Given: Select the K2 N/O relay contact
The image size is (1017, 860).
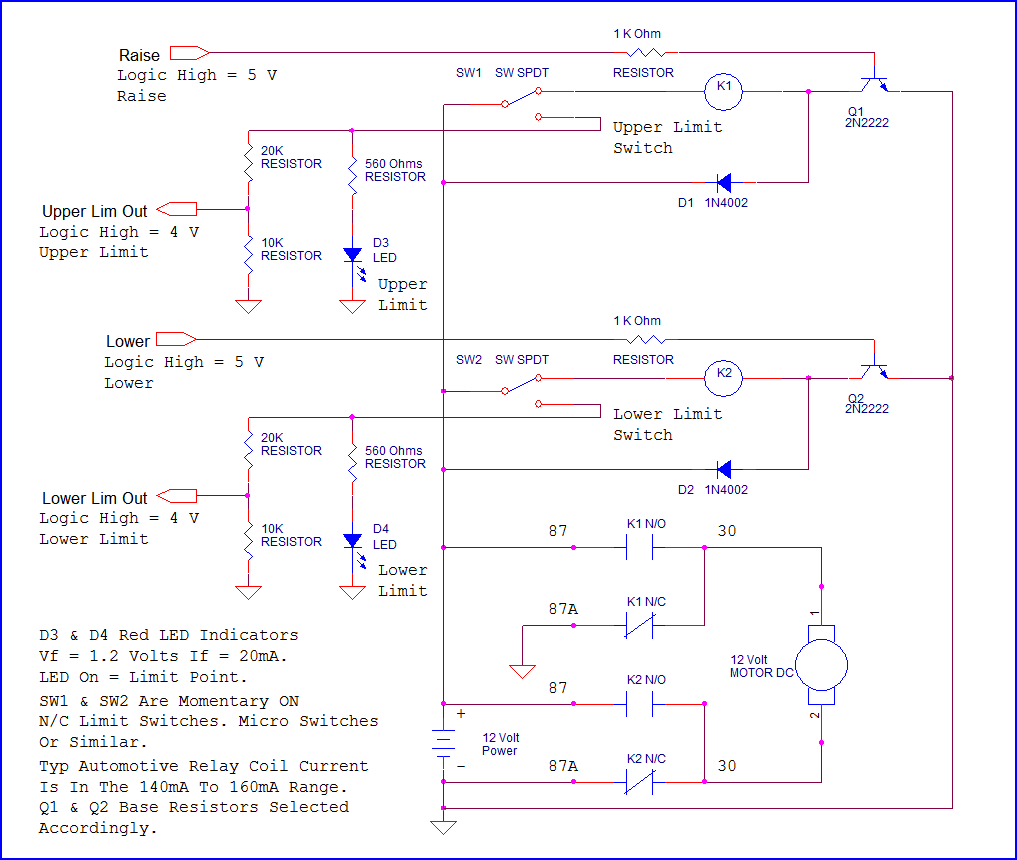Looking at the screenshot, I should 640,704.
